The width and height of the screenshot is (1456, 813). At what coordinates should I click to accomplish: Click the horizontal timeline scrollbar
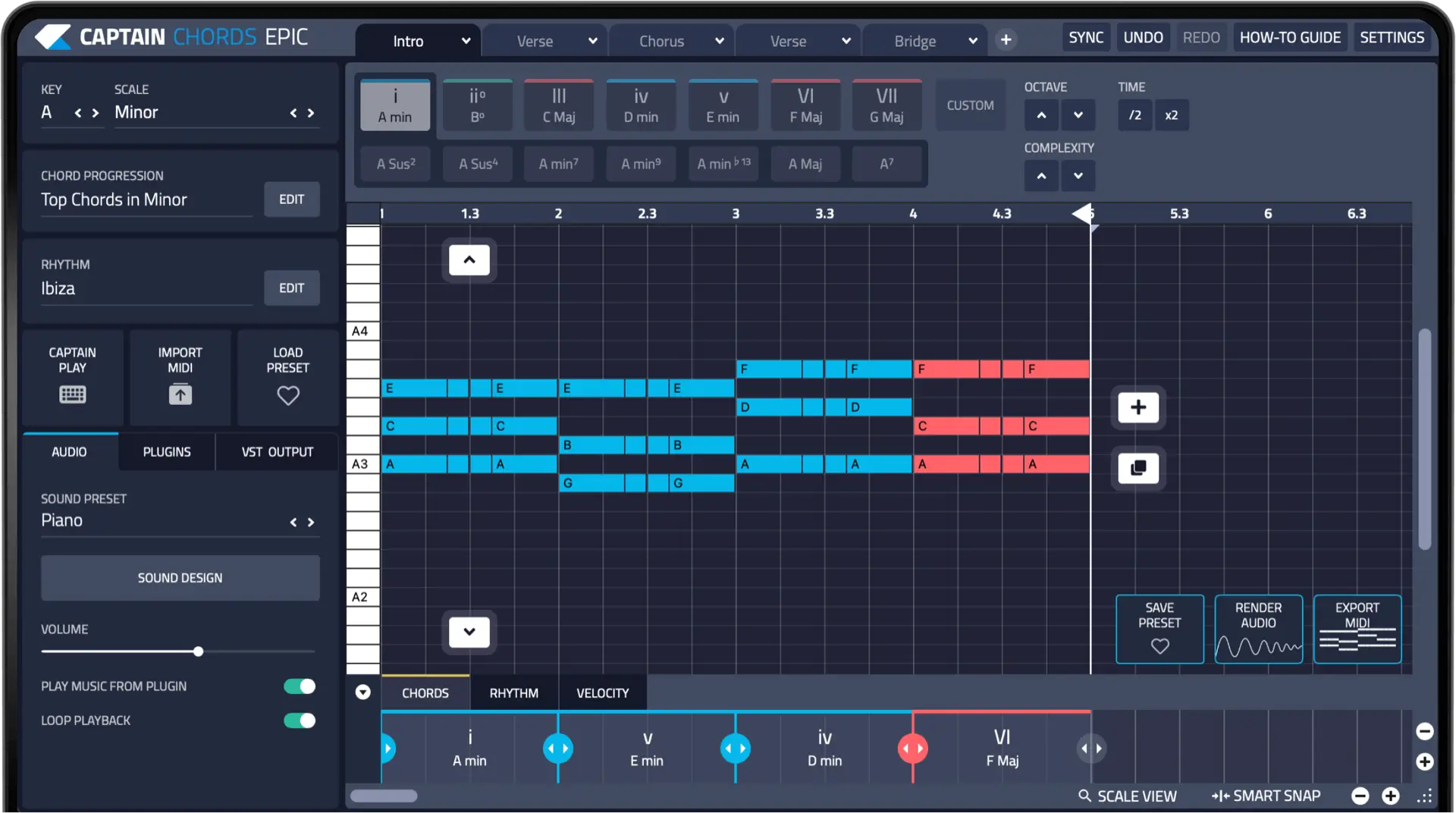click(384, 796)
